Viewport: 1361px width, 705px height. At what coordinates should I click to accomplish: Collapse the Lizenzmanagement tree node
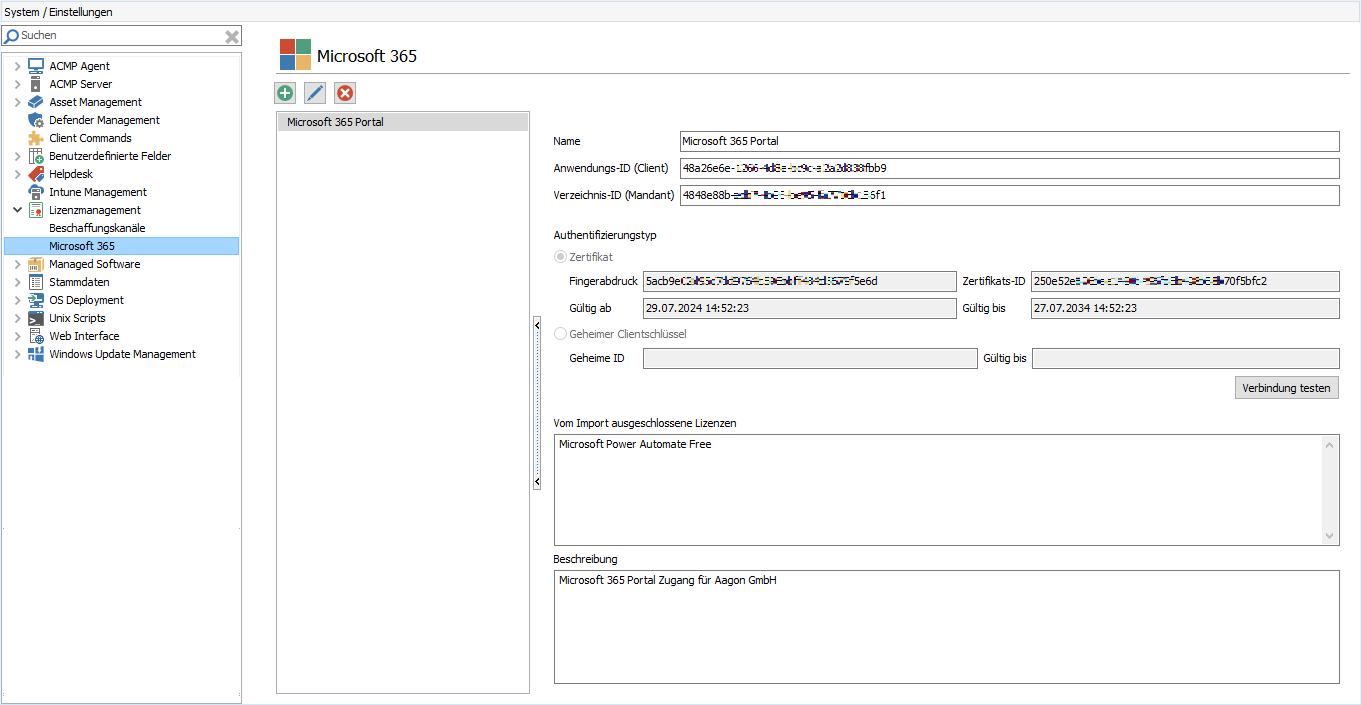pos(17,210)
